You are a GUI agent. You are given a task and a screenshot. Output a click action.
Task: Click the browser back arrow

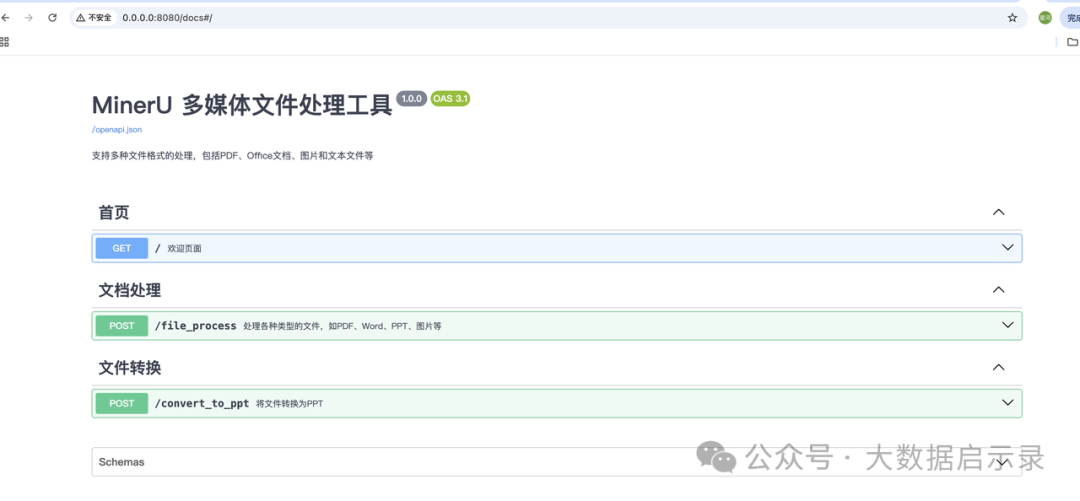coord(5,18)
